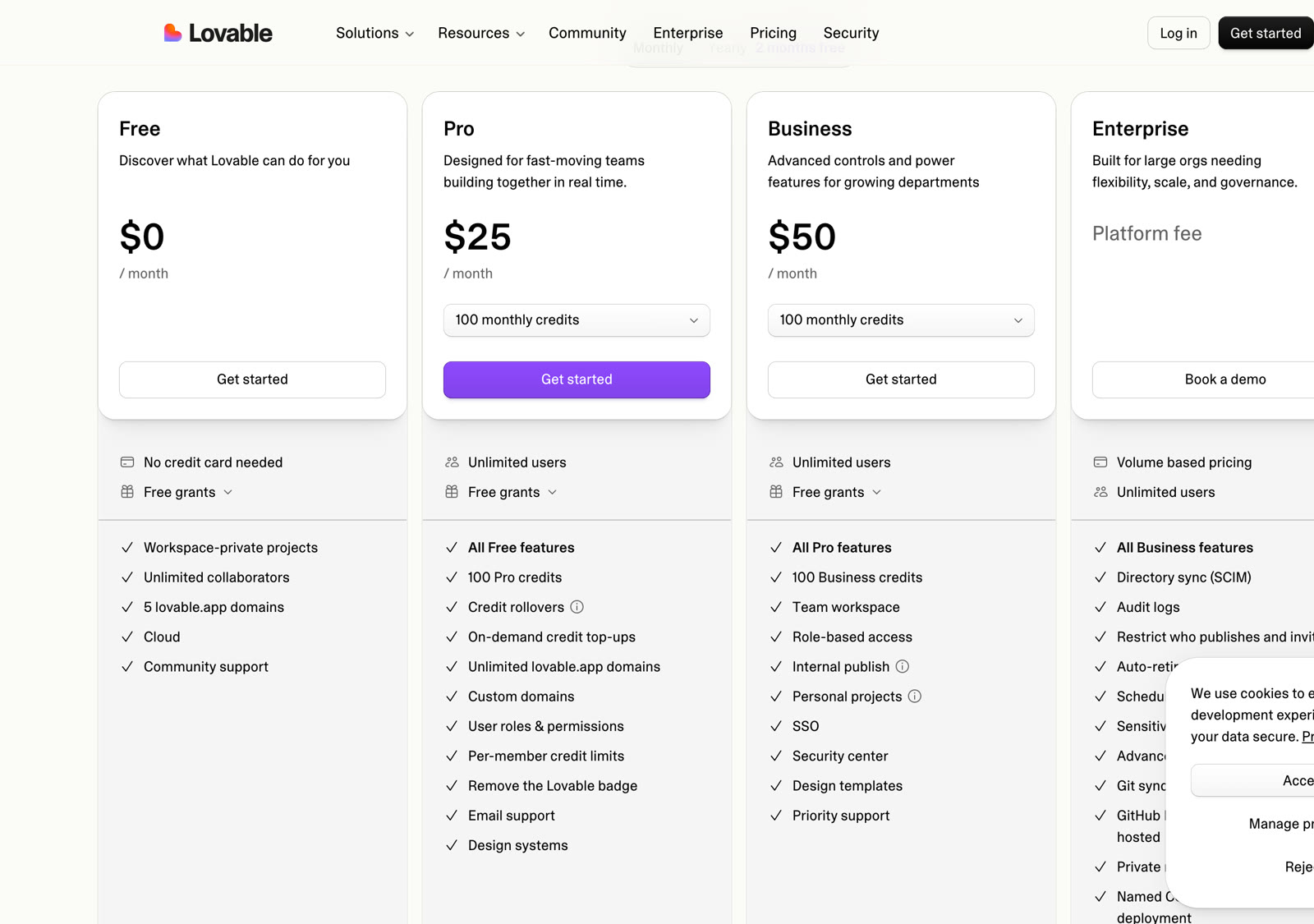Click the $50 Business plan price
Viewport: 1314px width, 924px height.
coord(802,237)
